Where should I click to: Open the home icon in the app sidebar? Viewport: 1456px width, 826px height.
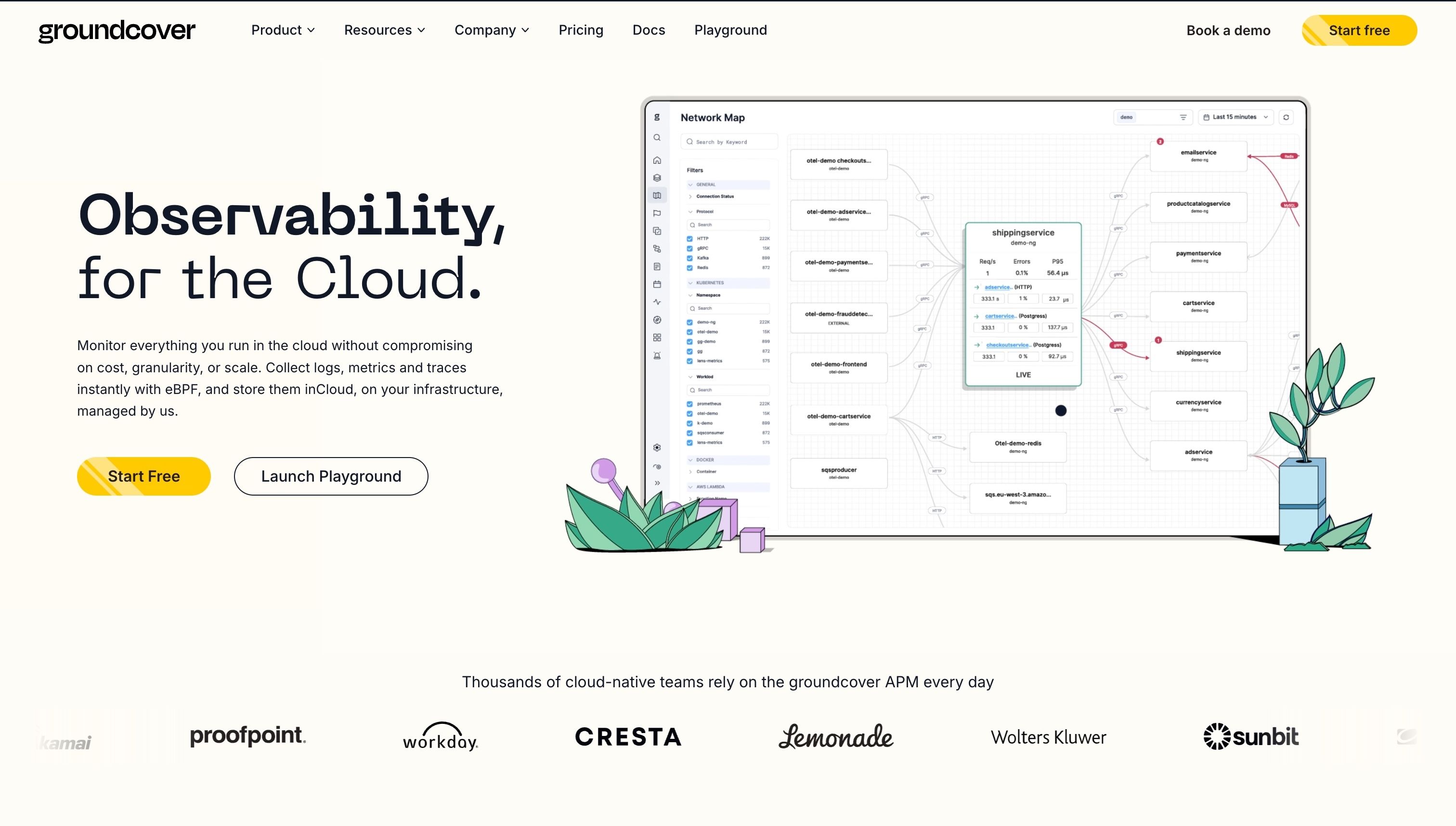click(x=657, y=160)
